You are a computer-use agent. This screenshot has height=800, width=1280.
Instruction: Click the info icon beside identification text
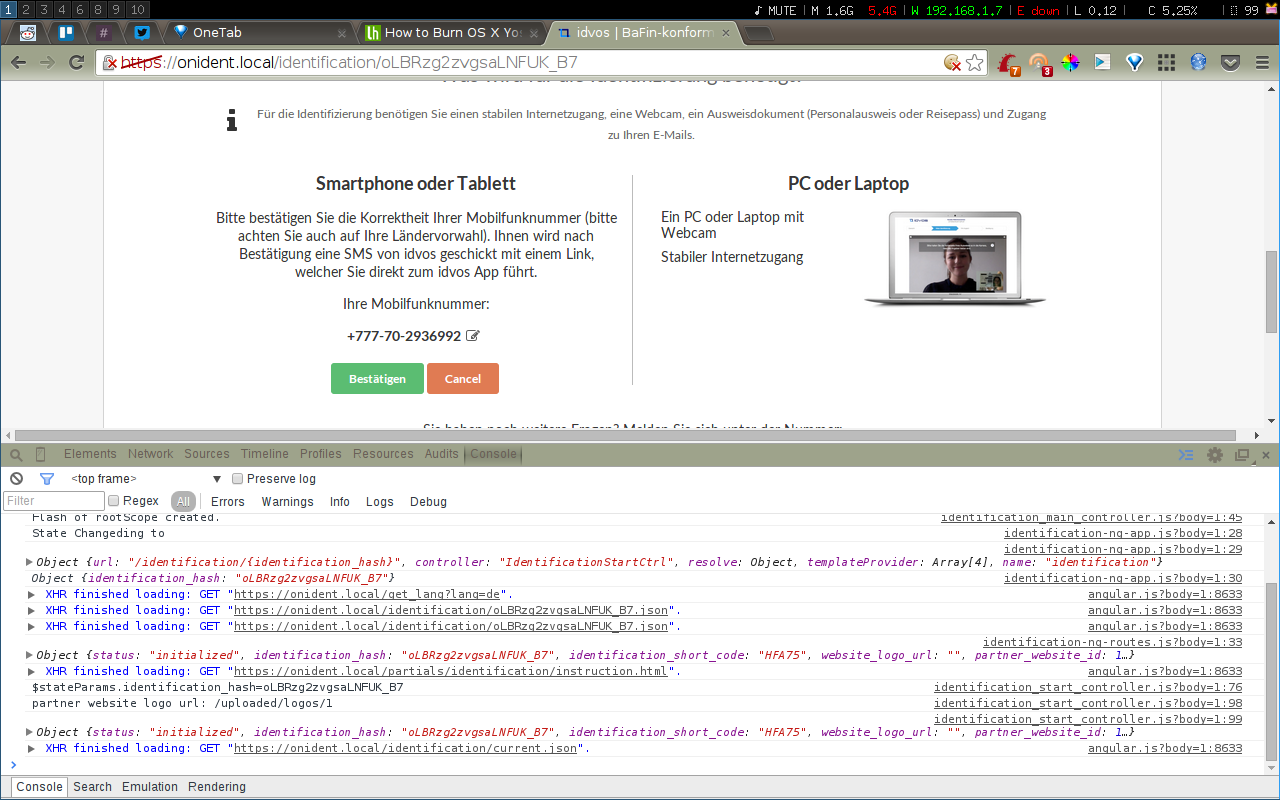pos(232,122)
